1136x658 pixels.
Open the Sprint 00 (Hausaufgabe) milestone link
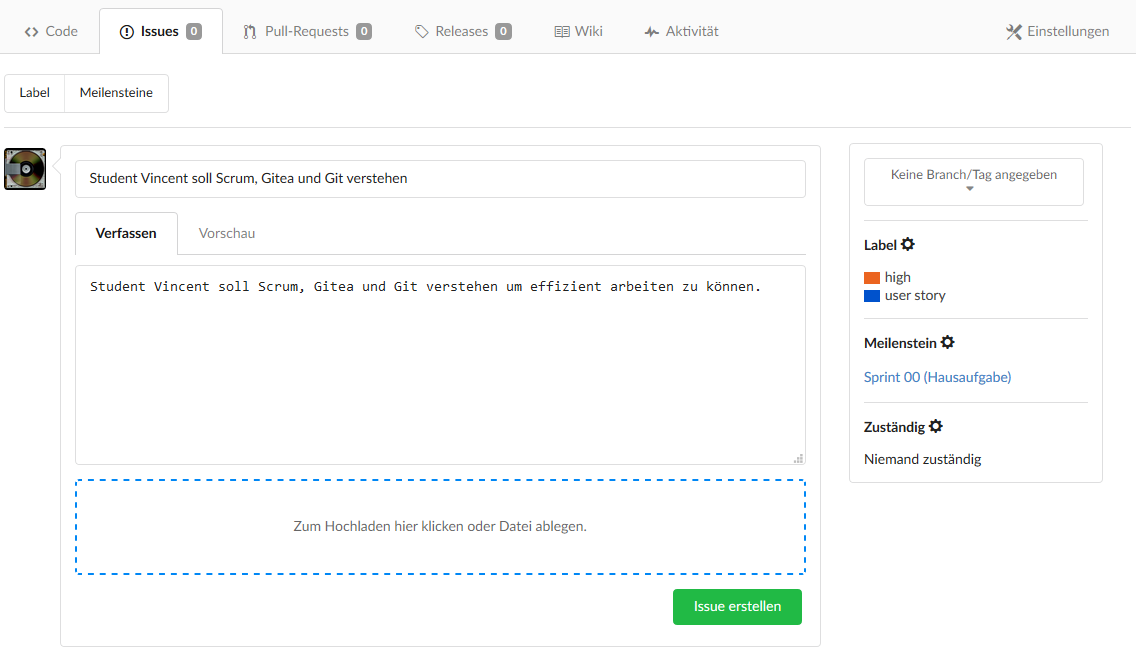[937, 377]
